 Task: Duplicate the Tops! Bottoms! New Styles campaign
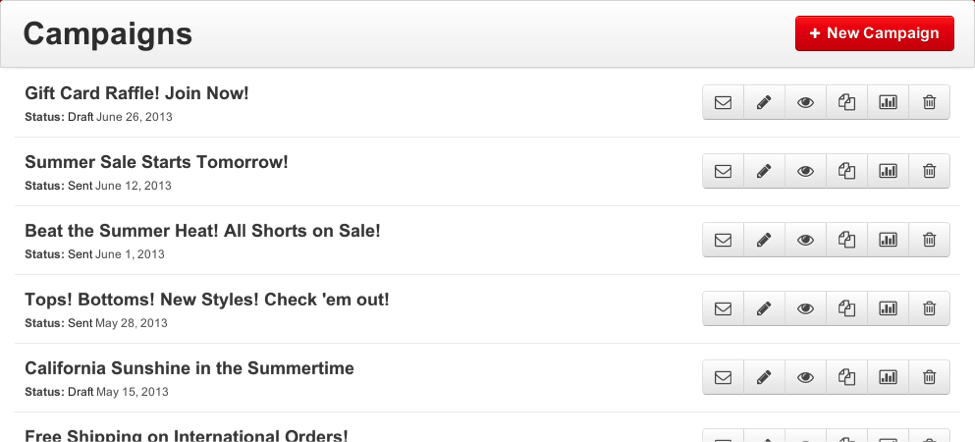(847, 309)
